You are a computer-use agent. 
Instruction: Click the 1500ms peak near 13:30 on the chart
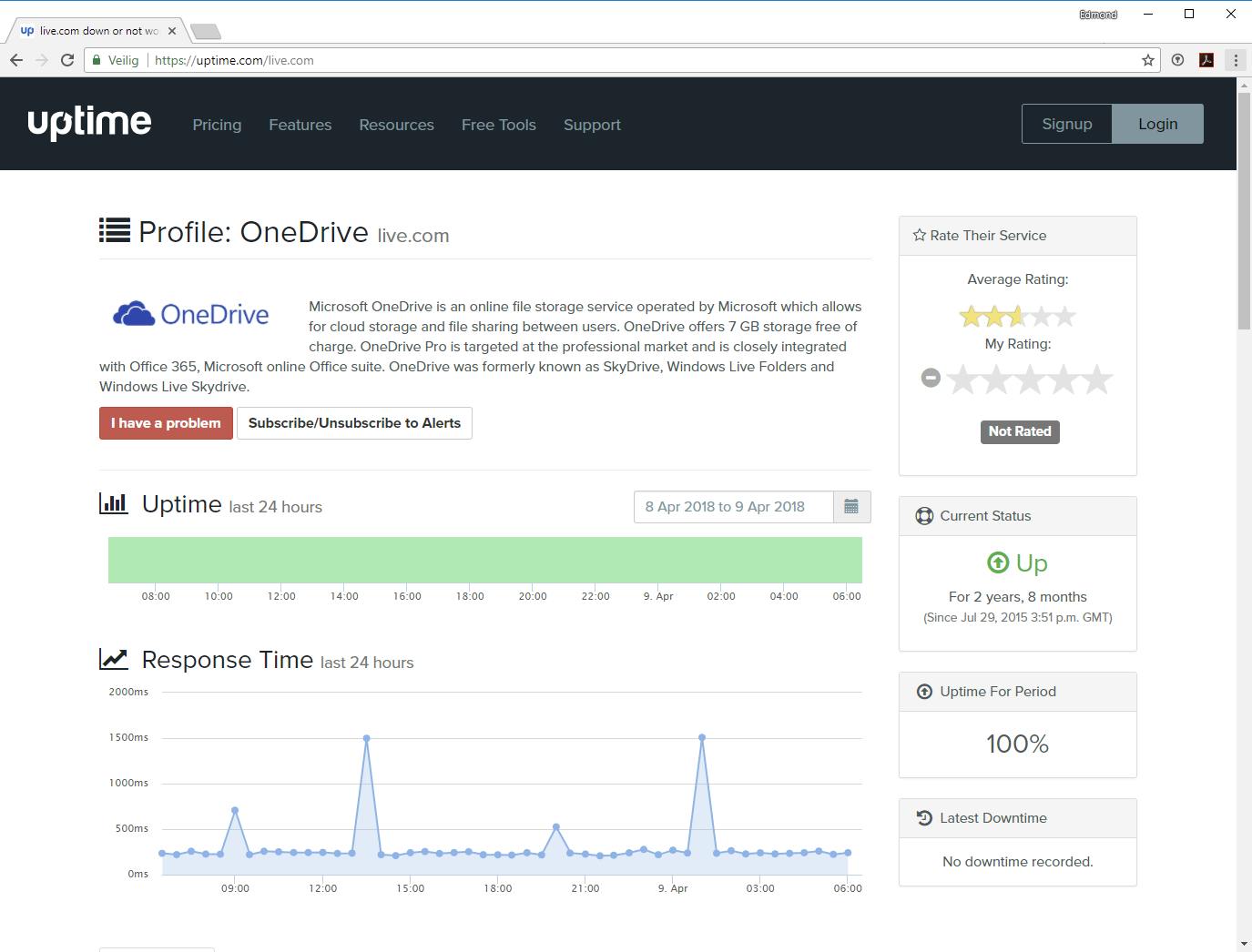tap(366, 738)
